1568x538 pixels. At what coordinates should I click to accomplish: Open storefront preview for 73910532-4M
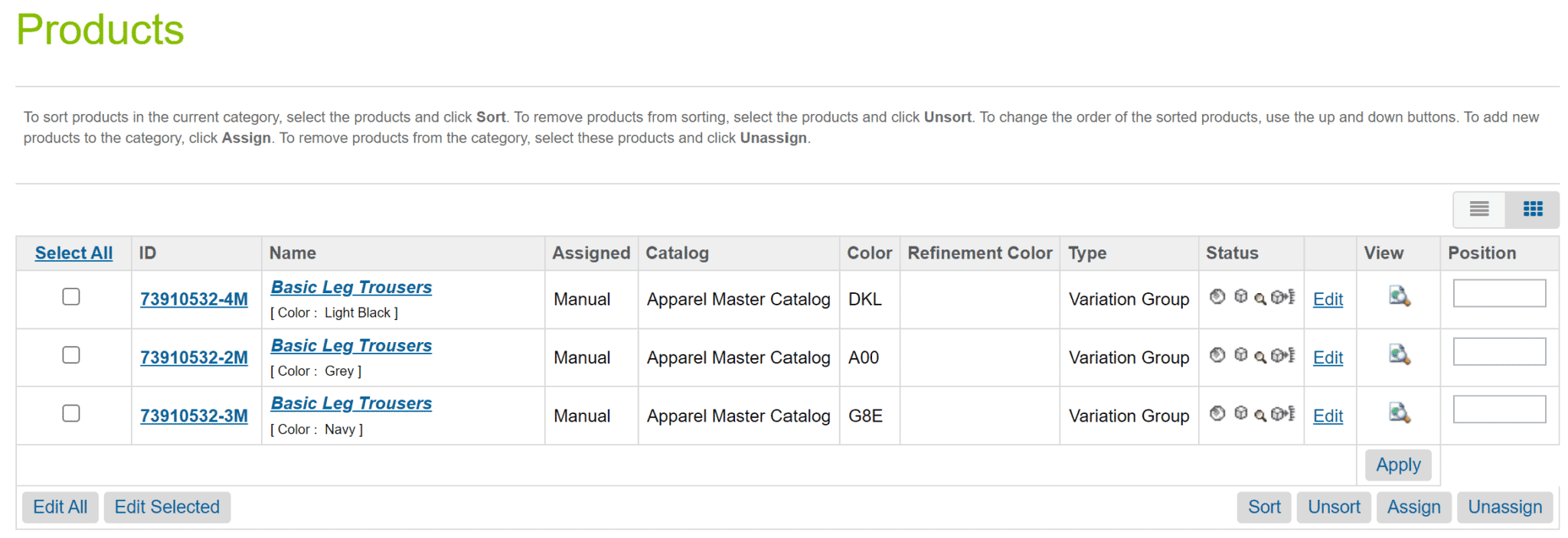[1400, 296]
